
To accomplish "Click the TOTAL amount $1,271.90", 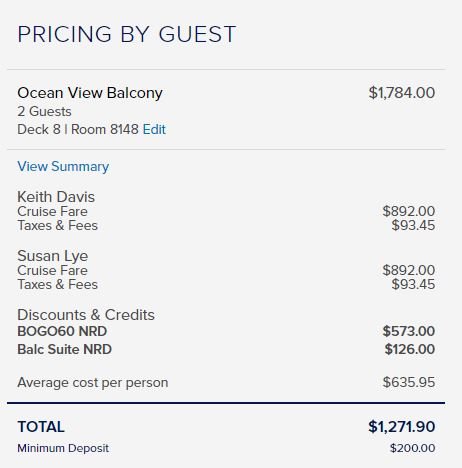I will point(402,427).
